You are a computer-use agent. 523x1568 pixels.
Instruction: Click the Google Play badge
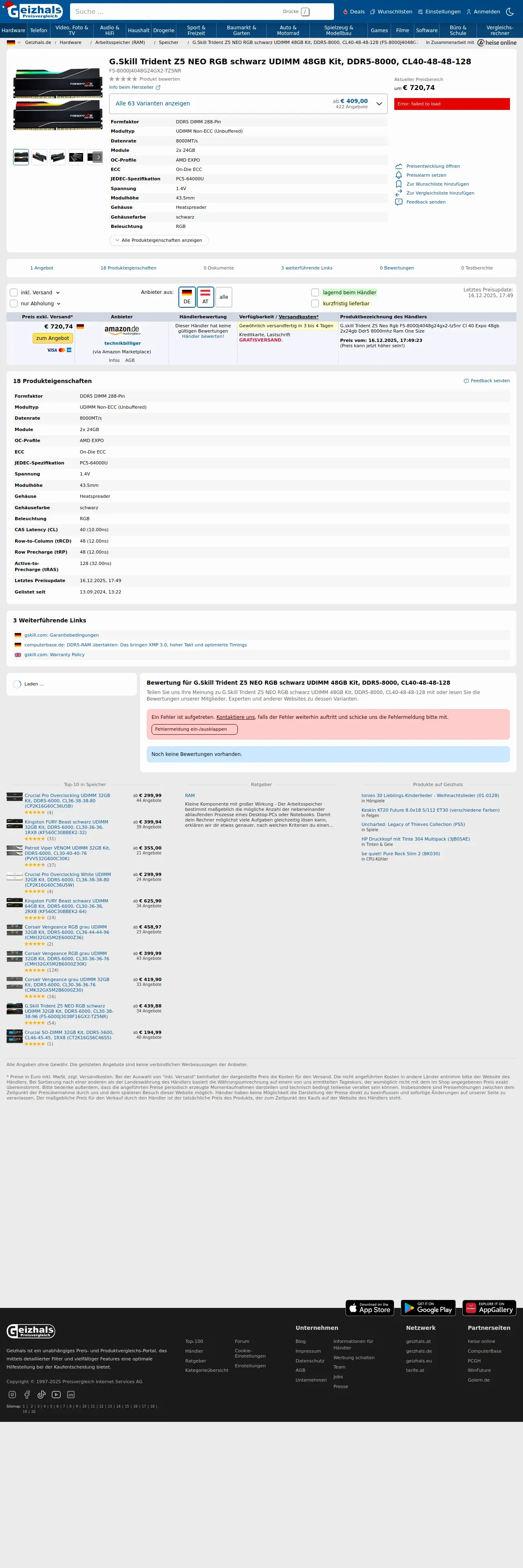(x=428, y=1307)
